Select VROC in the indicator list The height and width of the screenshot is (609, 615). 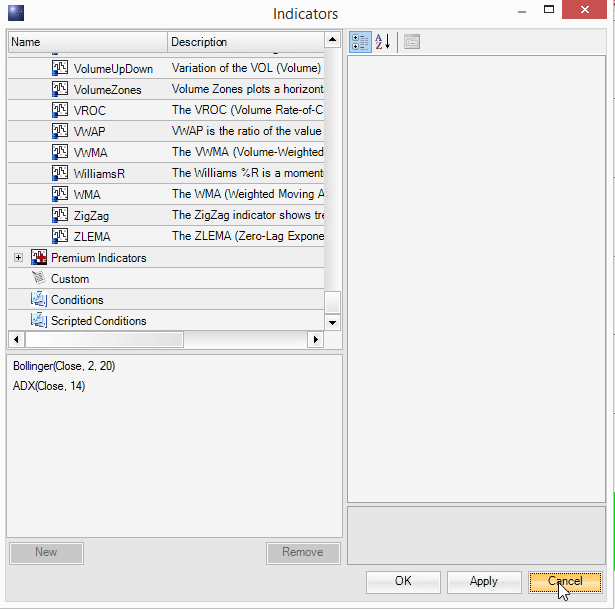click(90, 111)
